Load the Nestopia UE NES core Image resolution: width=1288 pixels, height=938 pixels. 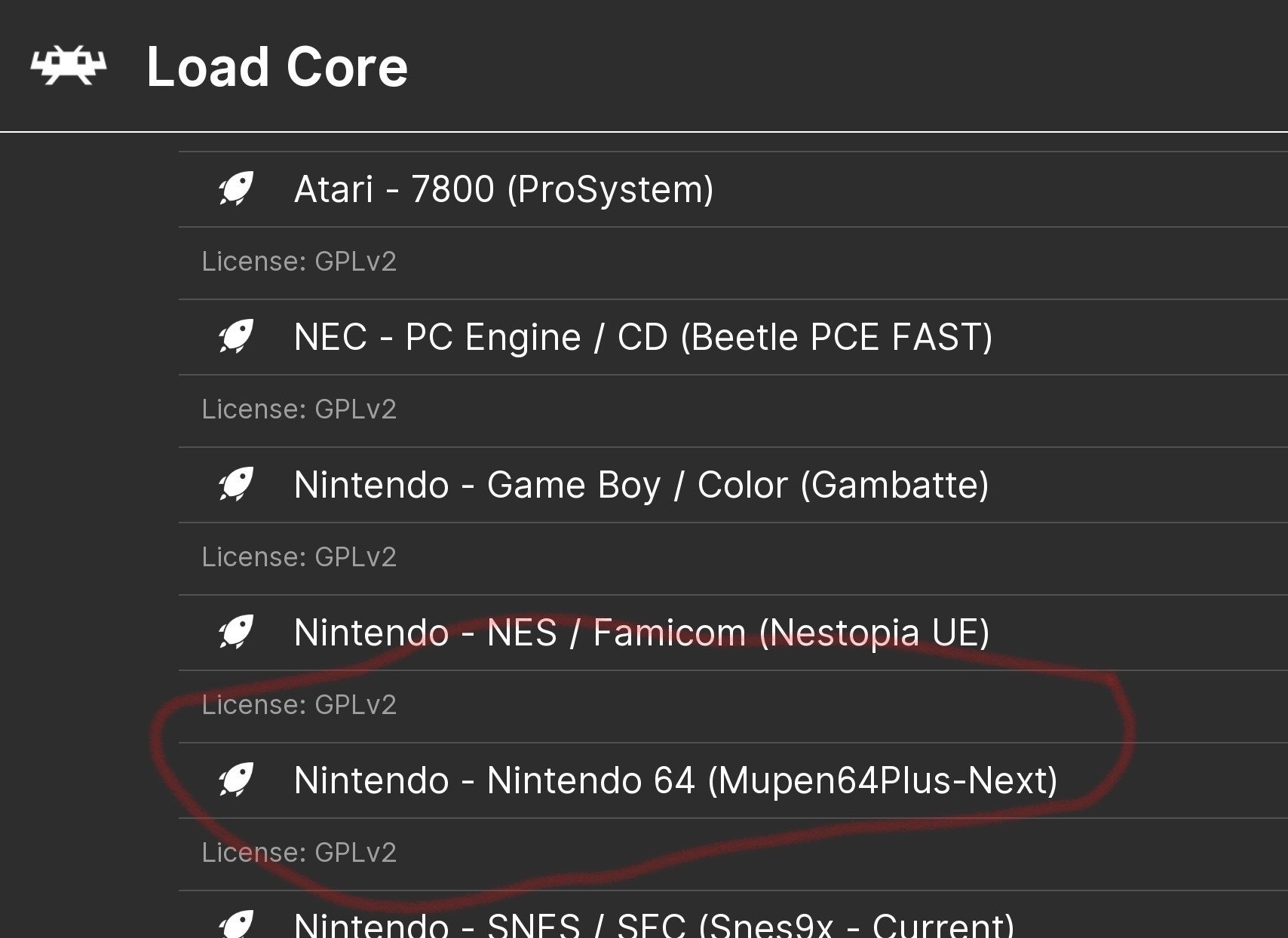click(733, 633)
